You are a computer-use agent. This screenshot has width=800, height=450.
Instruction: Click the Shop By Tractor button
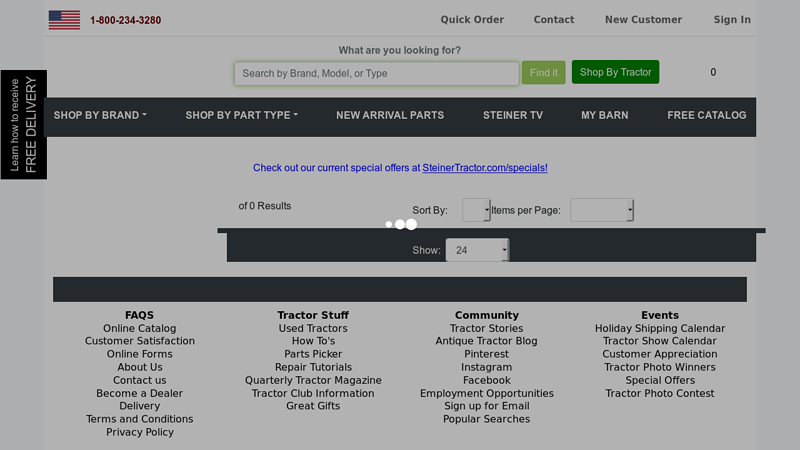click(x=615, y=72)
